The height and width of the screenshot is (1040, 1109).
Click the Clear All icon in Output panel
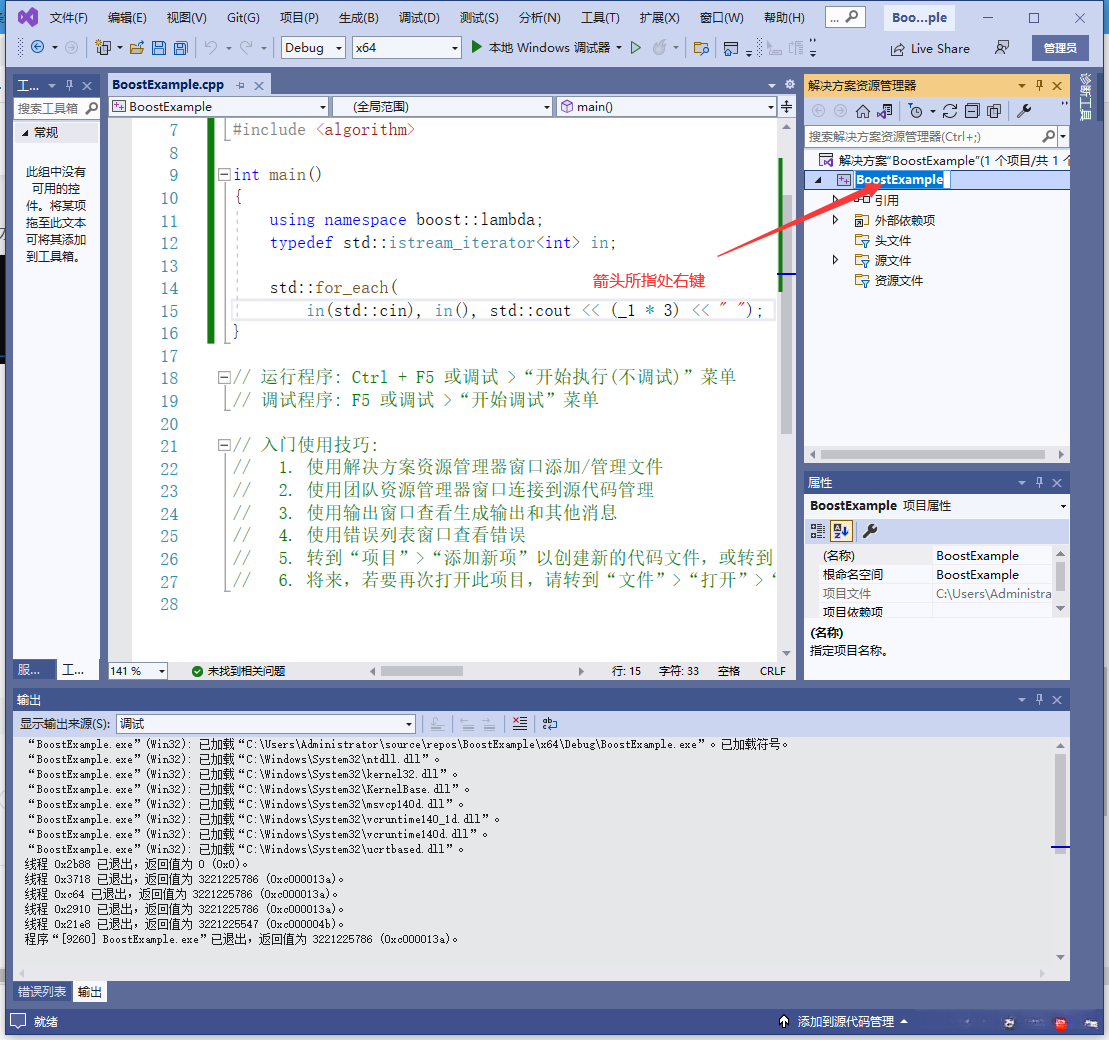(519, 724)
